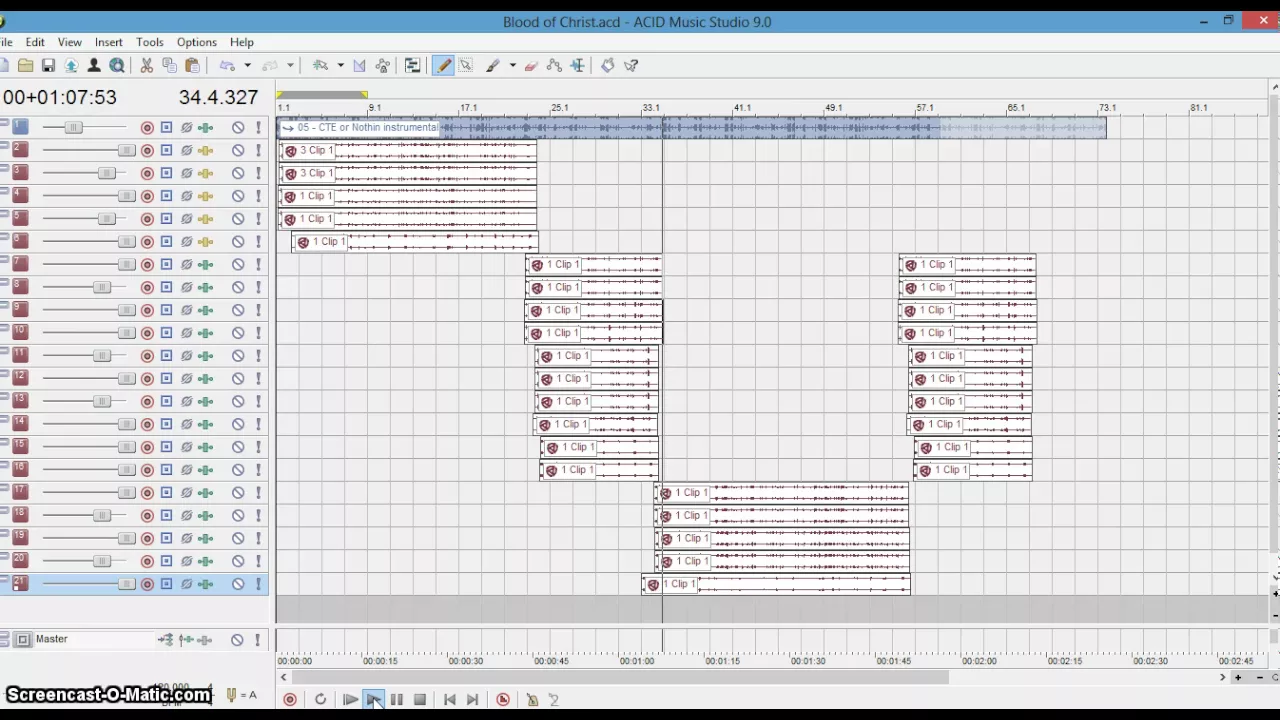This screenshot has width=1280, height=720.
Task: Open the Edit menu
Action: click(x=35, y=42)
